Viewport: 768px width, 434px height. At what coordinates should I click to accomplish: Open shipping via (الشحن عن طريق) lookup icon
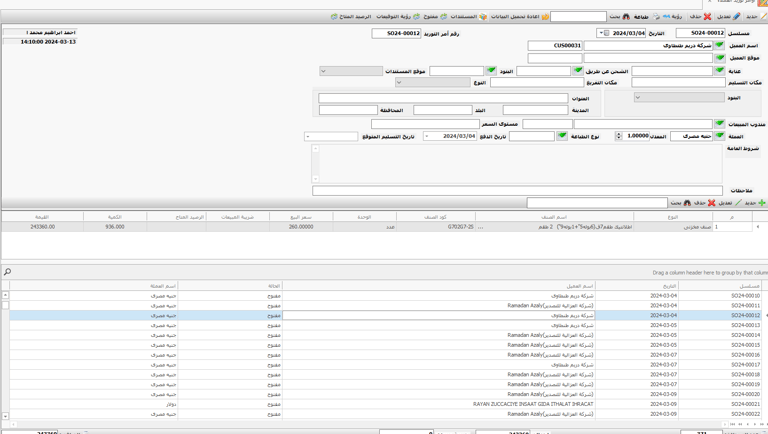pyautogui.click(x=577, y=71)
